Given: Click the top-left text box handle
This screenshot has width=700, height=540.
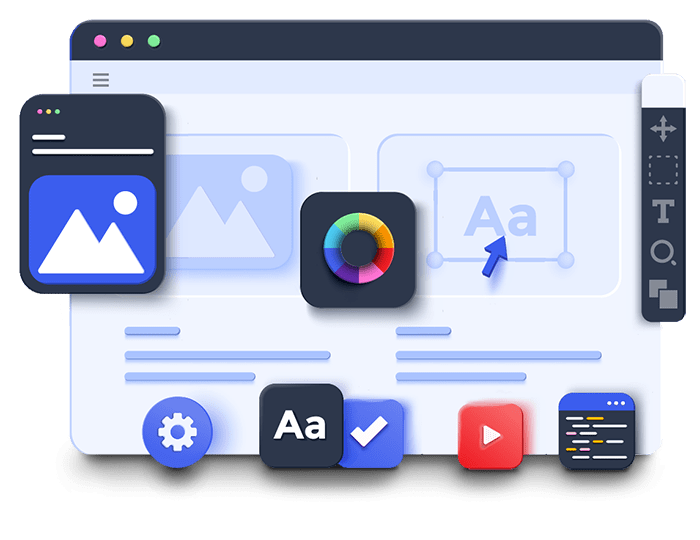Looking at the screenshot, I should pos(435,169).
